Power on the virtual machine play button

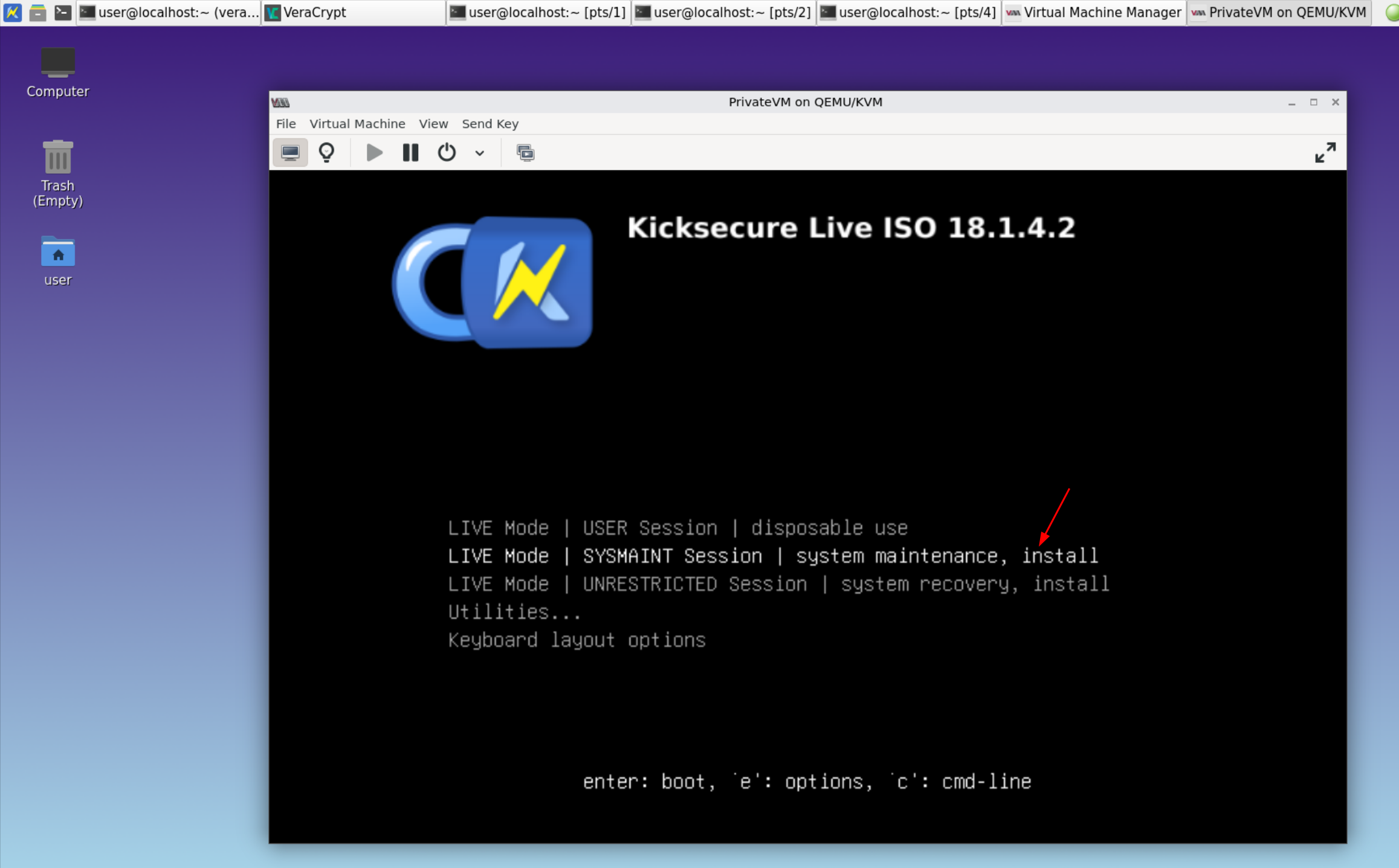(374, 152)
